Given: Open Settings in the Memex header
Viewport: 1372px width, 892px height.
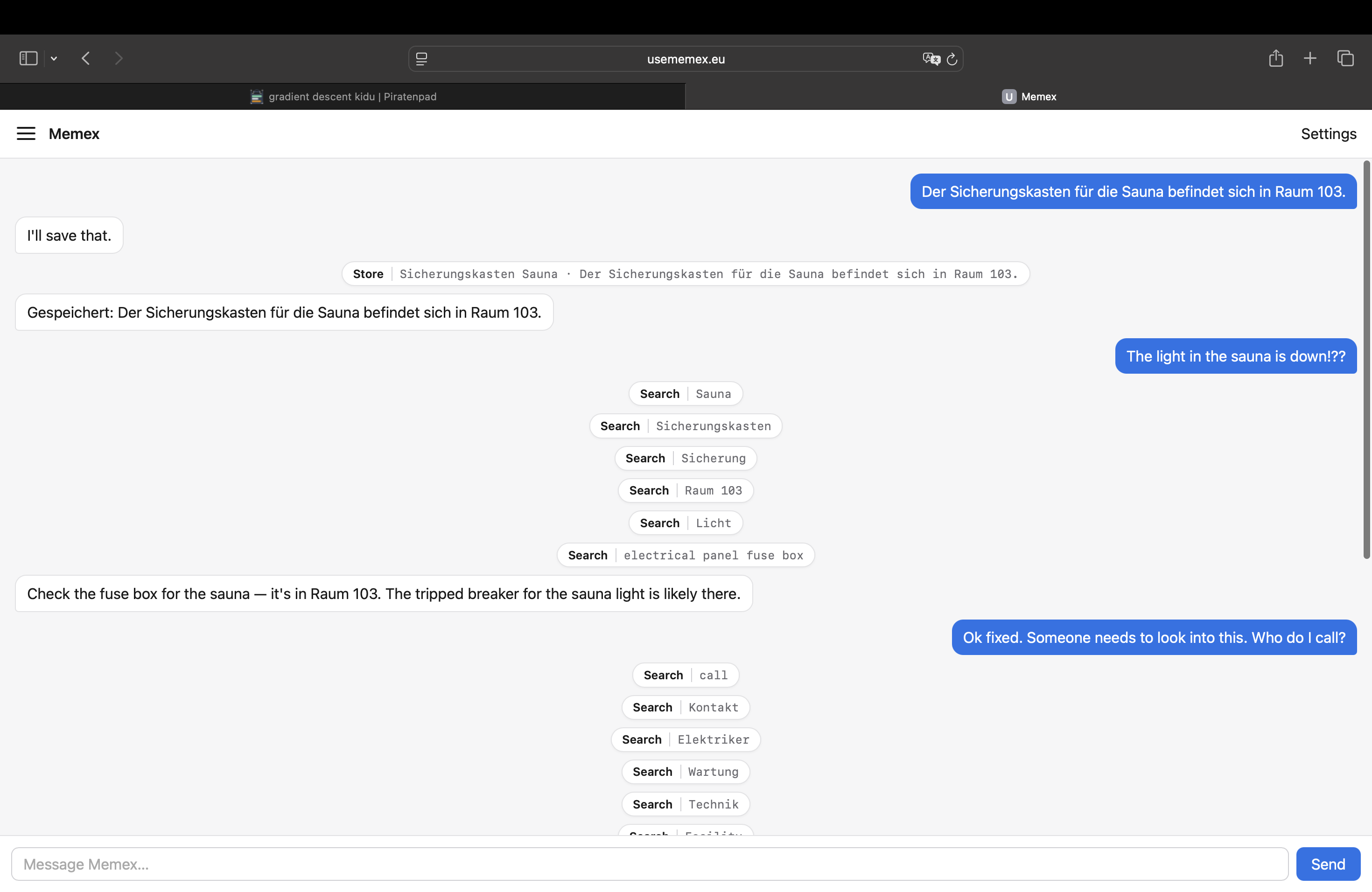Looking at the screenshot, I should pos(1328,134).
